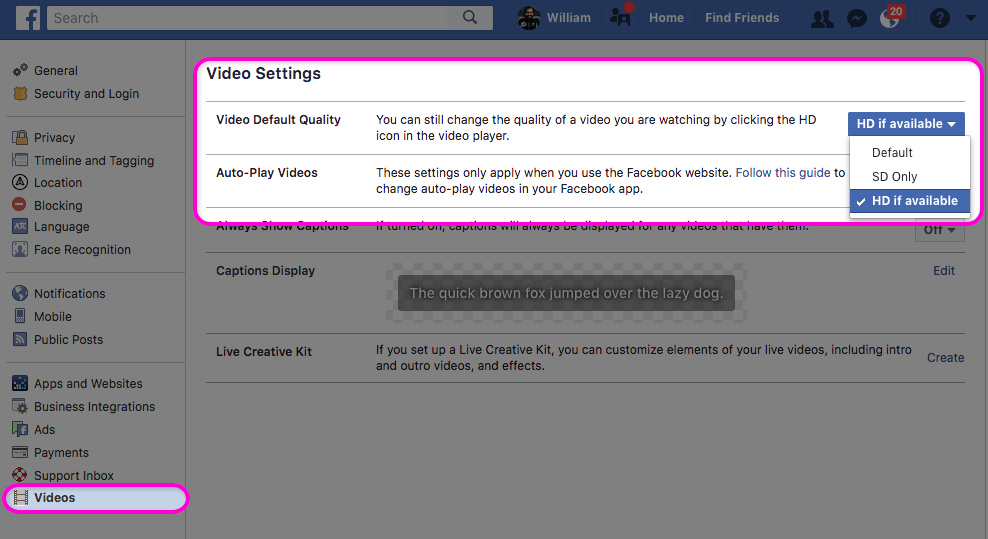The width and height of the screenshot is (988, 539).
Task: Select the Videos settings tab
Action: (96, 498)
